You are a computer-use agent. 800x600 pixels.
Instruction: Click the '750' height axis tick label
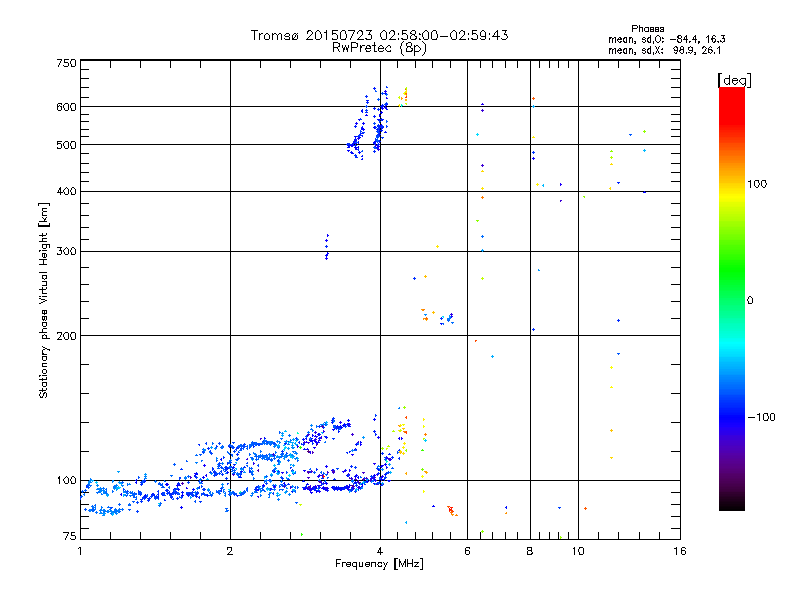coord(66,63)
